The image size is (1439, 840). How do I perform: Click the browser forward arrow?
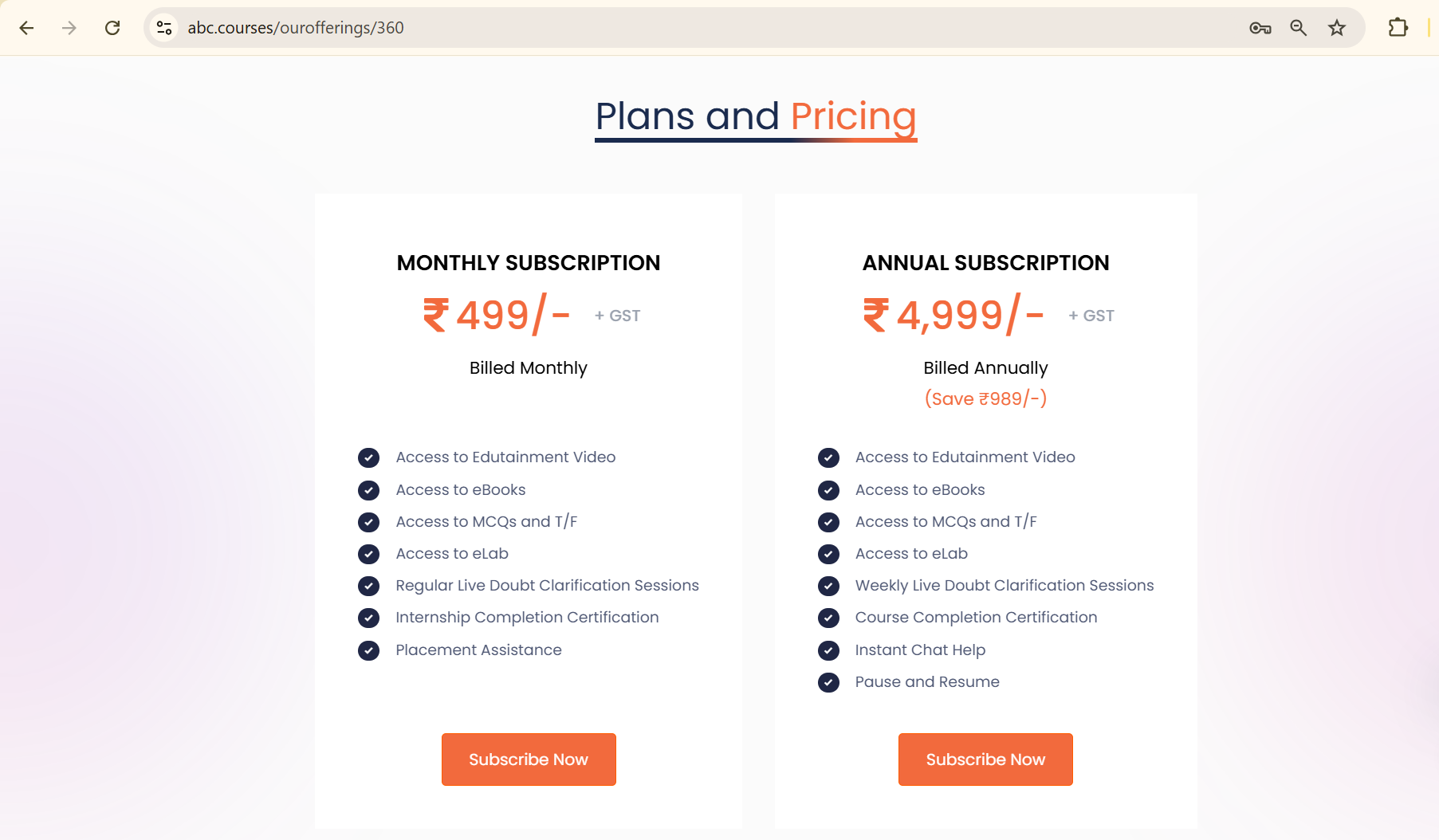pos(69,28)
